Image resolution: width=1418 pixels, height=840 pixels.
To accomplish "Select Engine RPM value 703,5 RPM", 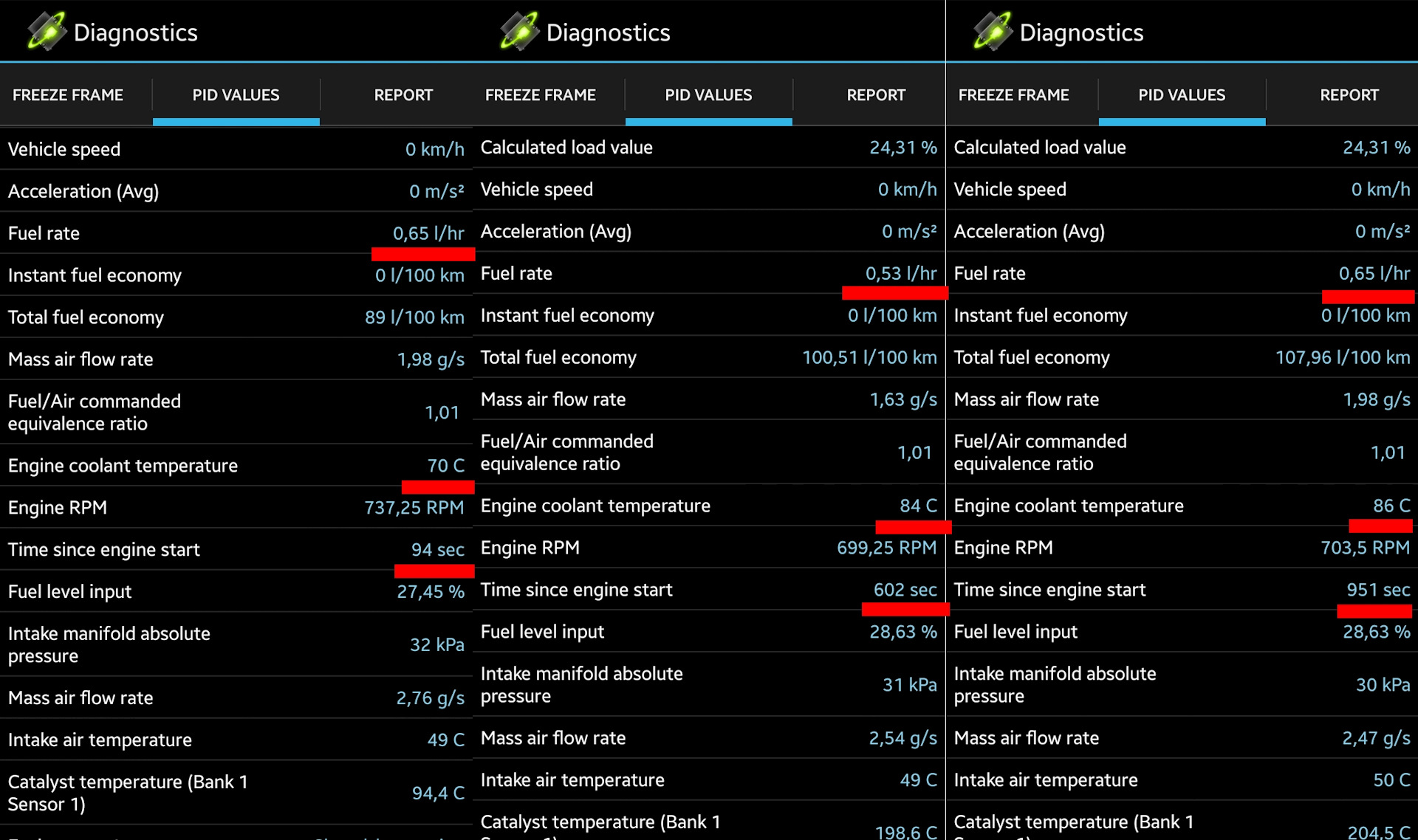I will click(1366, 548).
